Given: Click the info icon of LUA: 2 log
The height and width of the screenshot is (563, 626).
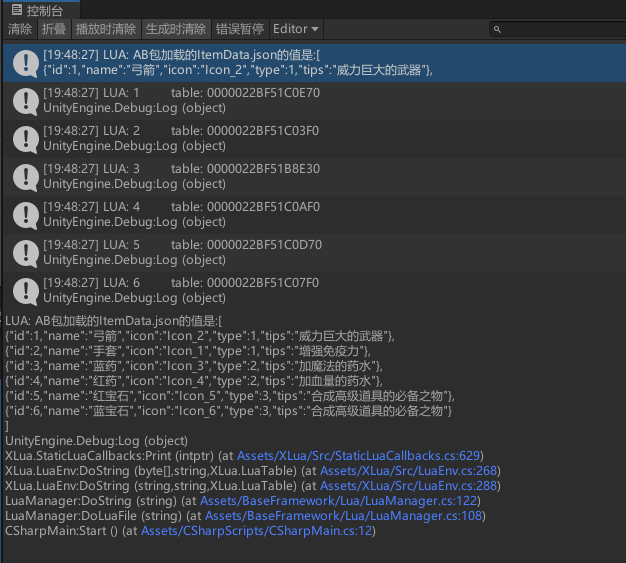Looking at the screenshot, I should tap(24, 138).
